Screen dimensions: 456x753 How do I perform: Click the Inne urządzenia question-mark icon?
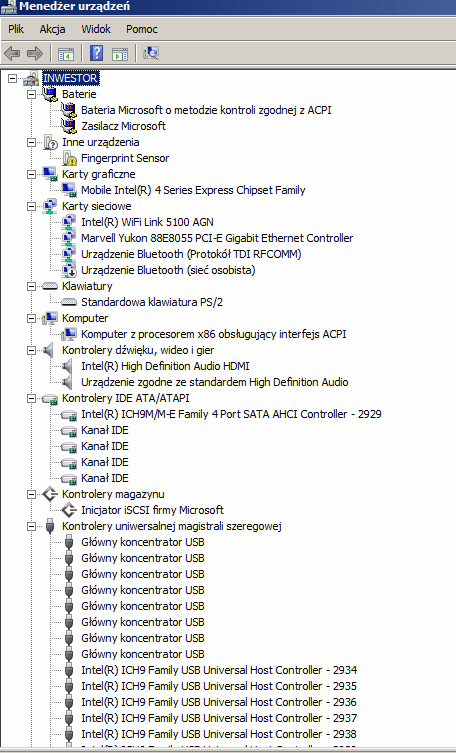click(50, 142)
